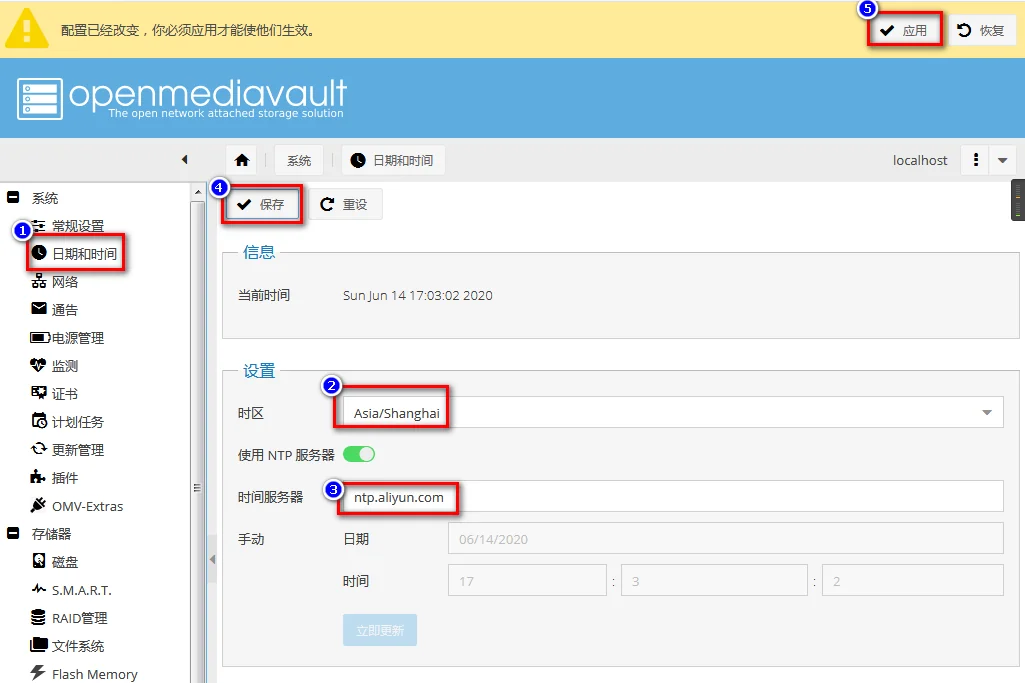This screenshot has height=683, width=1025.
Task: Click the 保存 save button
Action: click(x=261, y=205)
